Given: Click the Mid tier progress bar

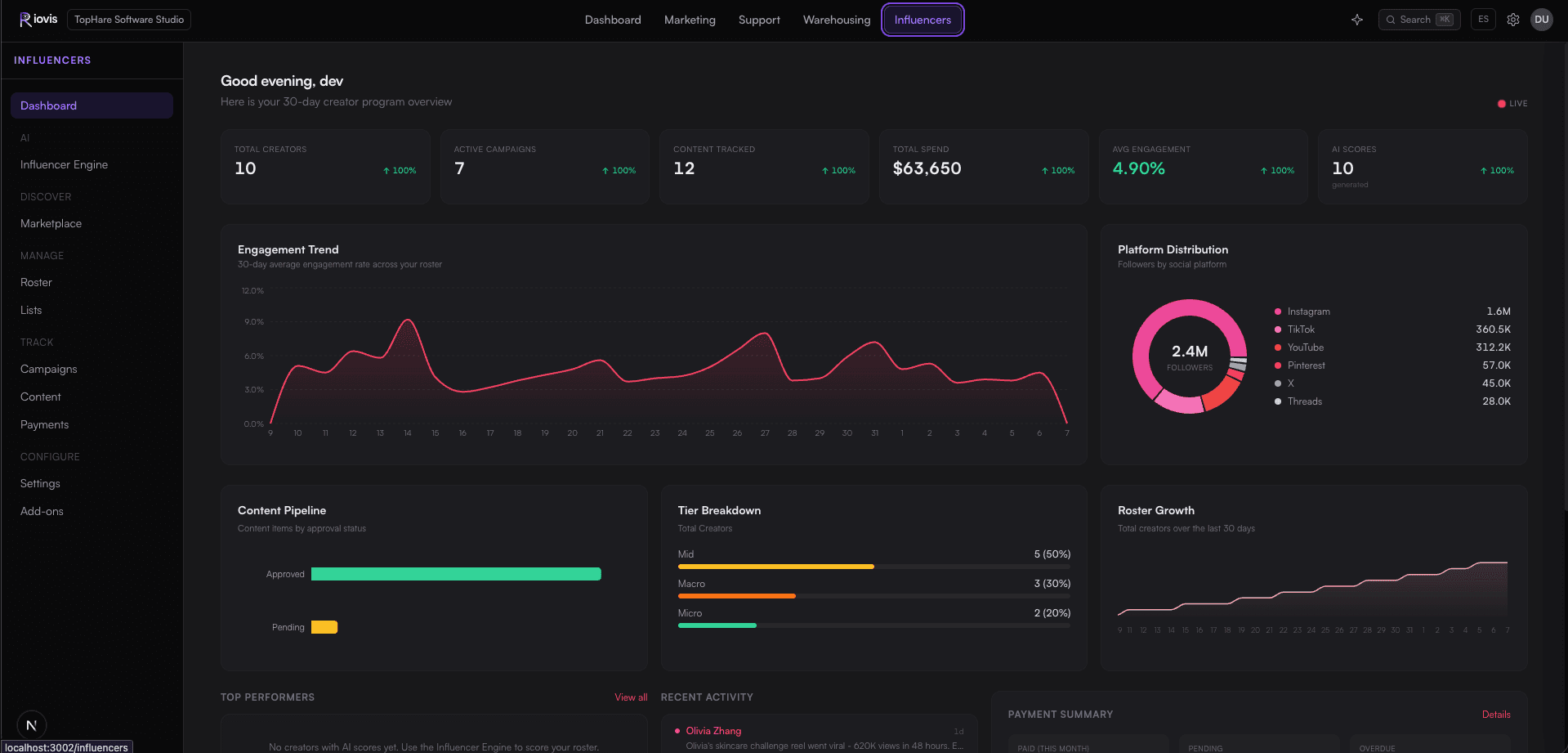Looking at the screenshot, I should pos(874,567).
